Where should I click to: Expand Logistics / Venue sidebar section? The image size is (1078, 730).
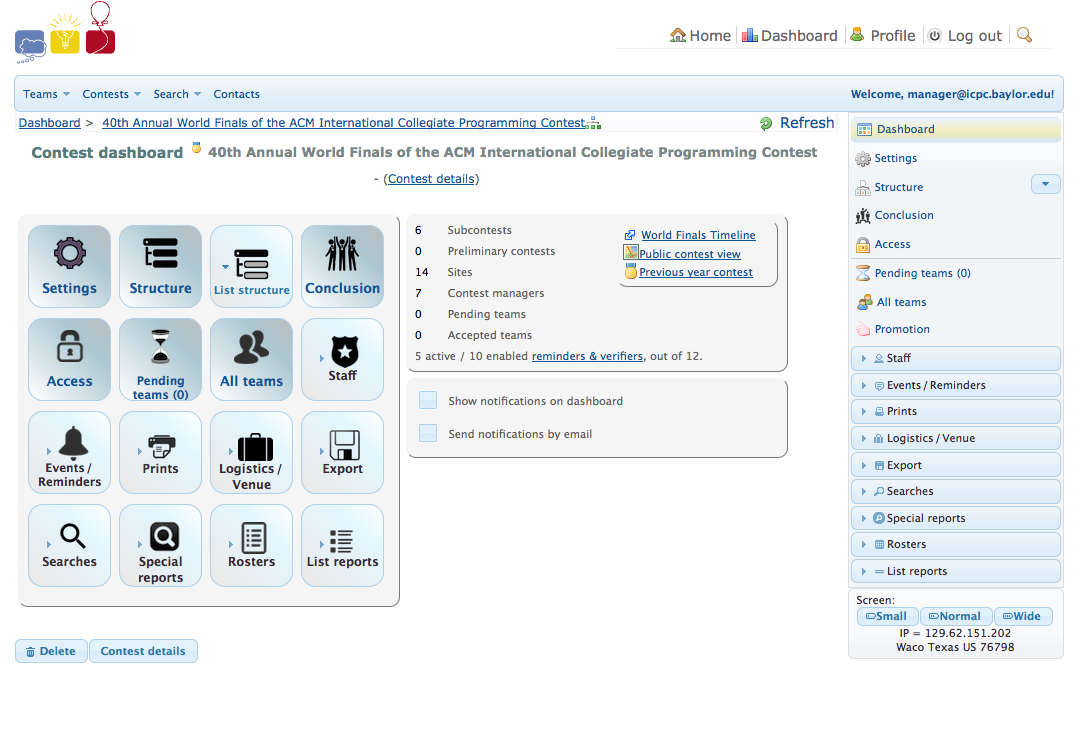[x=954, y=438]
